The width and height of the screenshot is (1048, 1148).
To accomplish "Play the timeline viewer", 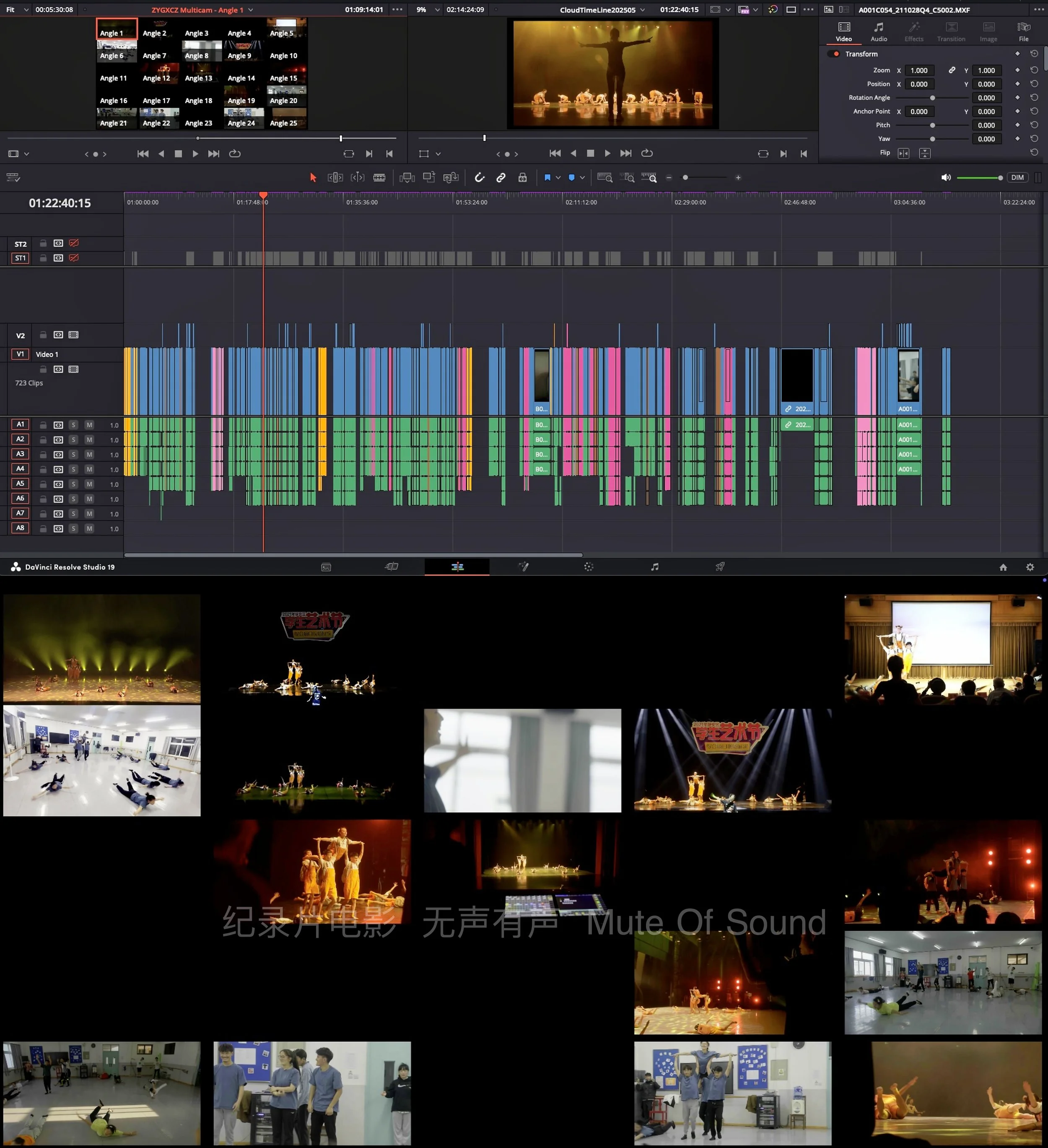I will coord(607,153).
